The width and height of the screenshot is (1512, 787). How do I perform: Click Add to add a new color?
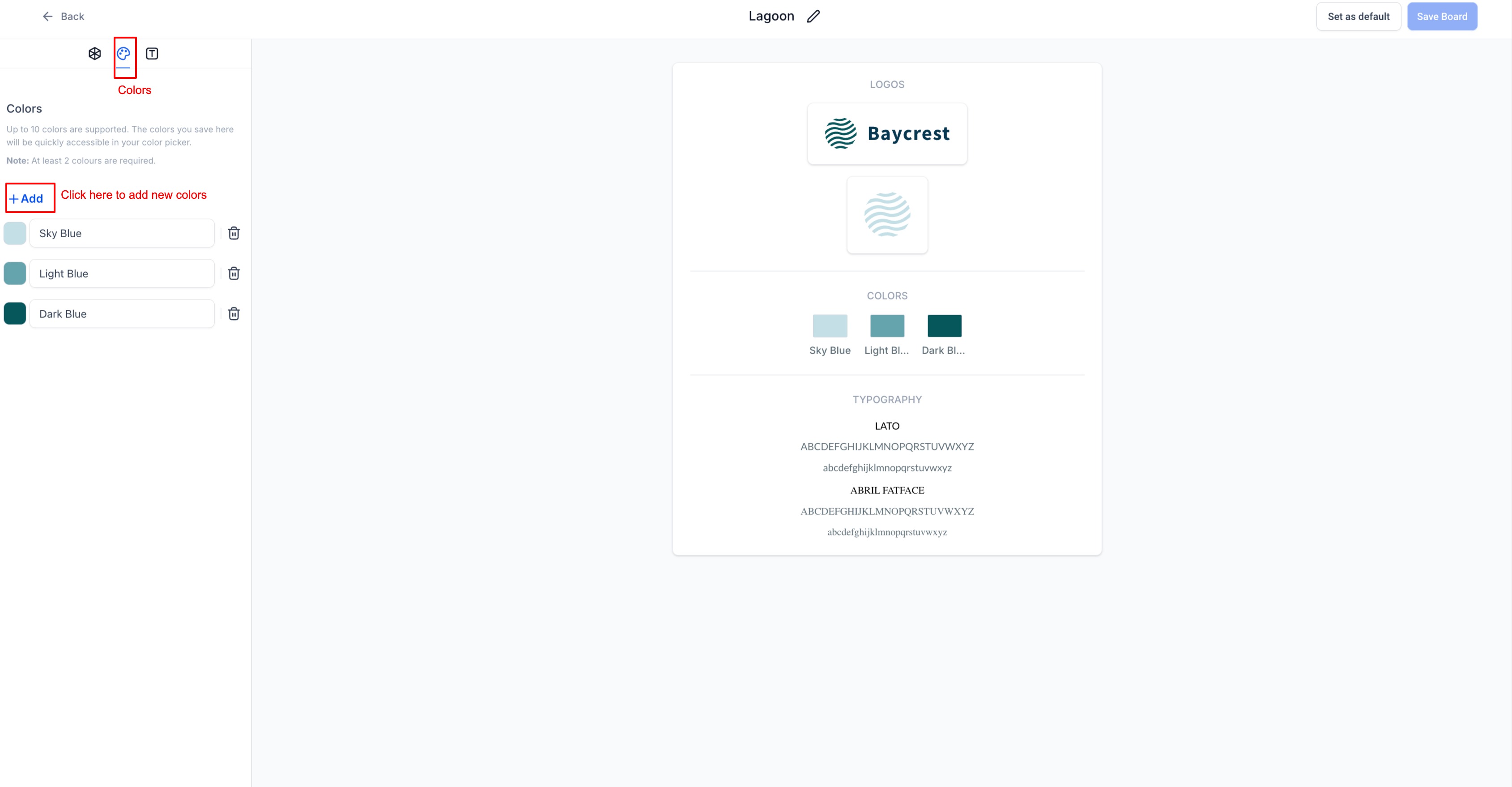[x=26, y=198]
